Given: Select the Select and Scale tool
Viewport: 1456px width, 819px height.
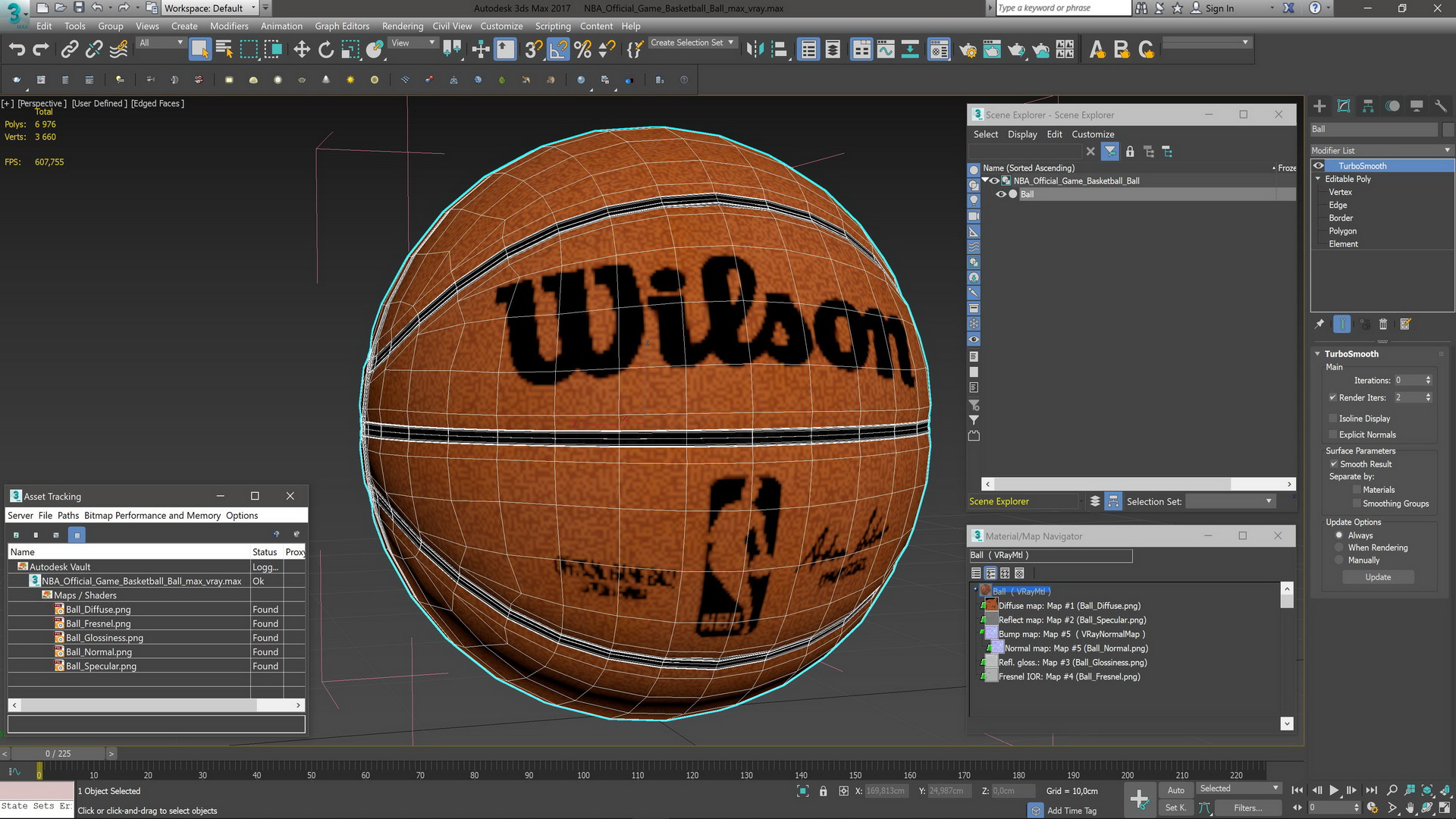Looking at the screenshot, I should click(350, 50).
